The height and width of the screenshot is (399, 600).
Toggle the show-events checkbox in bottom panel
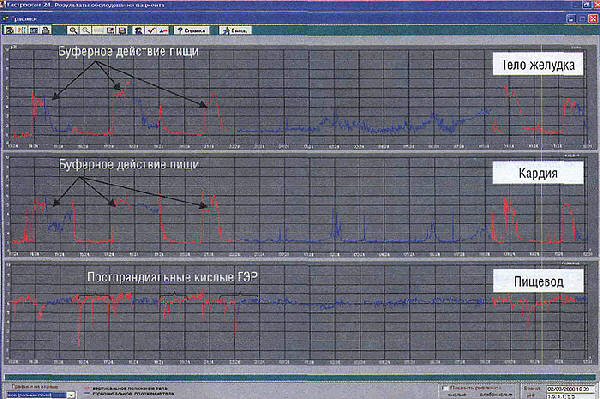pyautogui.click(x=445, y=388)
